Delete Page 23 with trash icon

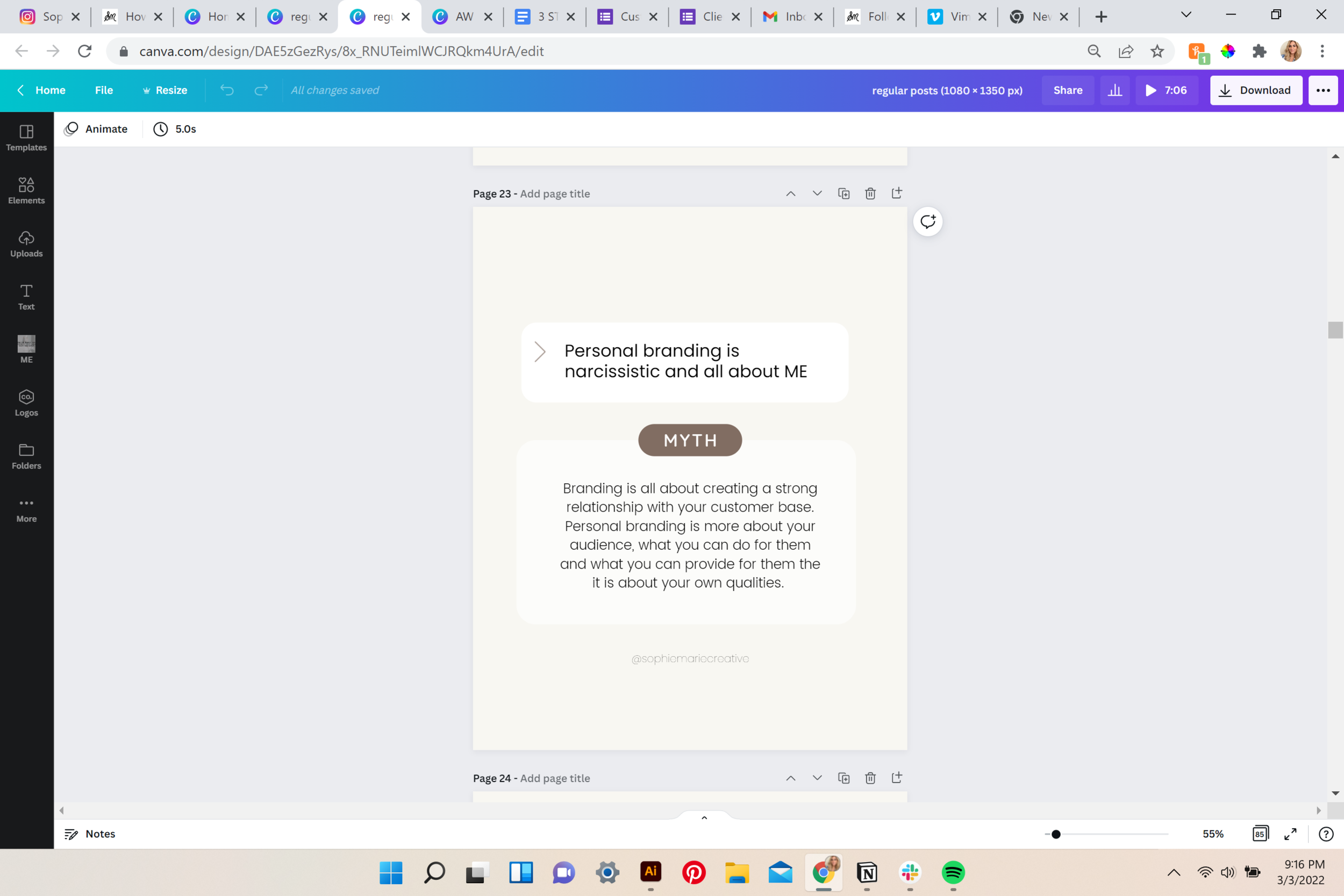[870, 193]
